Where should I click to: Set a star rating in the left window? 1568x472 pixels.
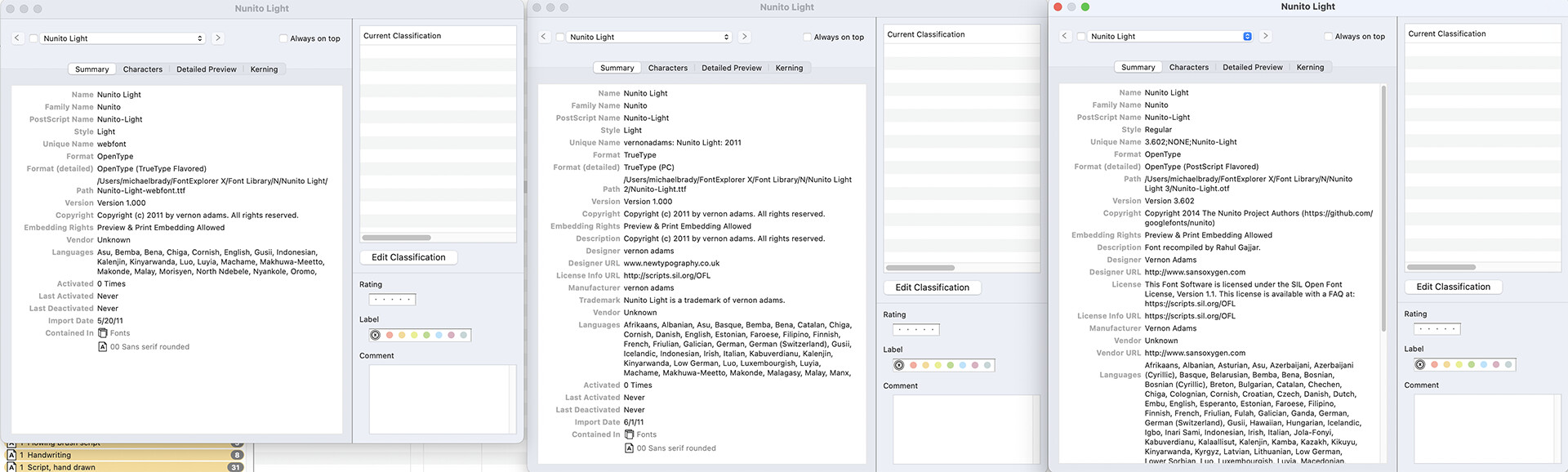[x=392, y=300]
